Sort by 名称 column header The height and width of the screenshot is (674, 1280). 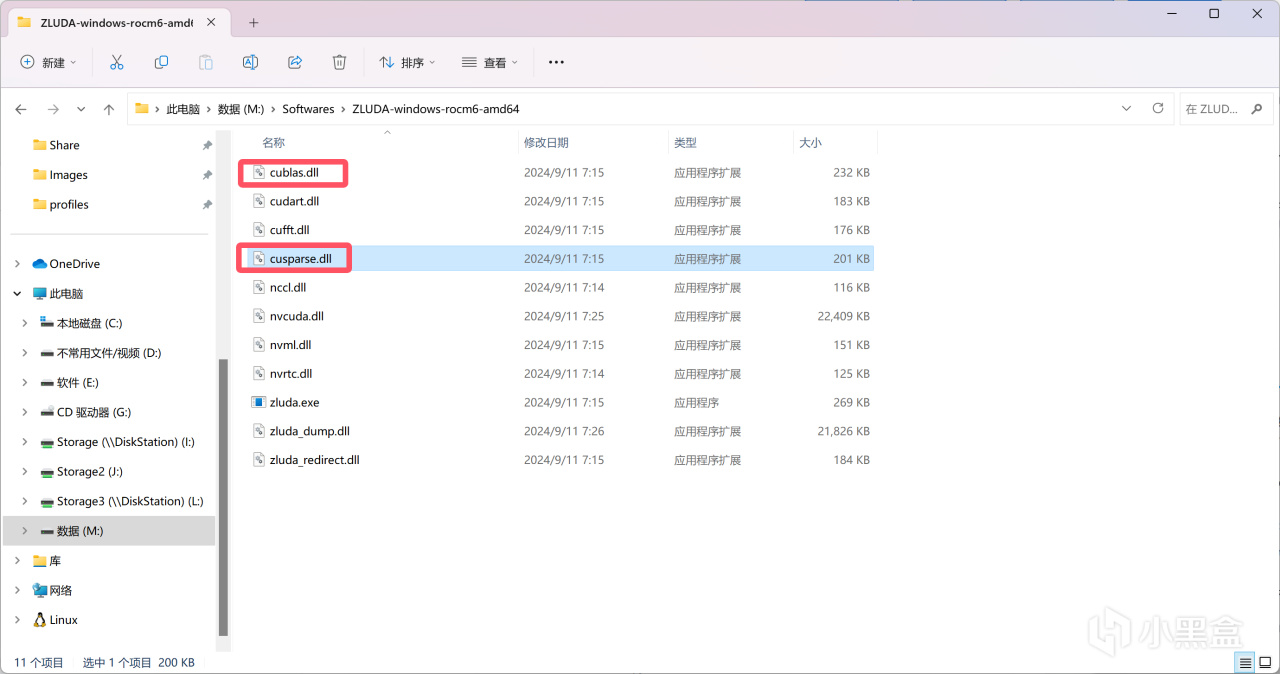[x=273, y=143]
